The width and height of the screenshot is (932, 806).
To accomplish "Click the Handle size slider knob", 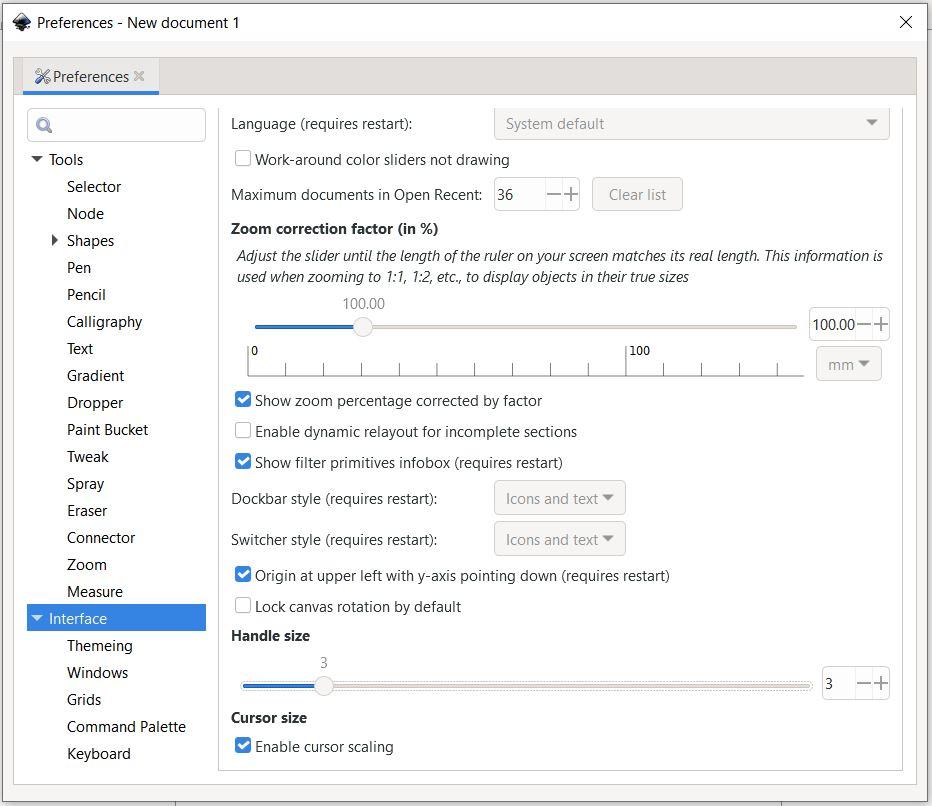I will [x=323, y=686].
